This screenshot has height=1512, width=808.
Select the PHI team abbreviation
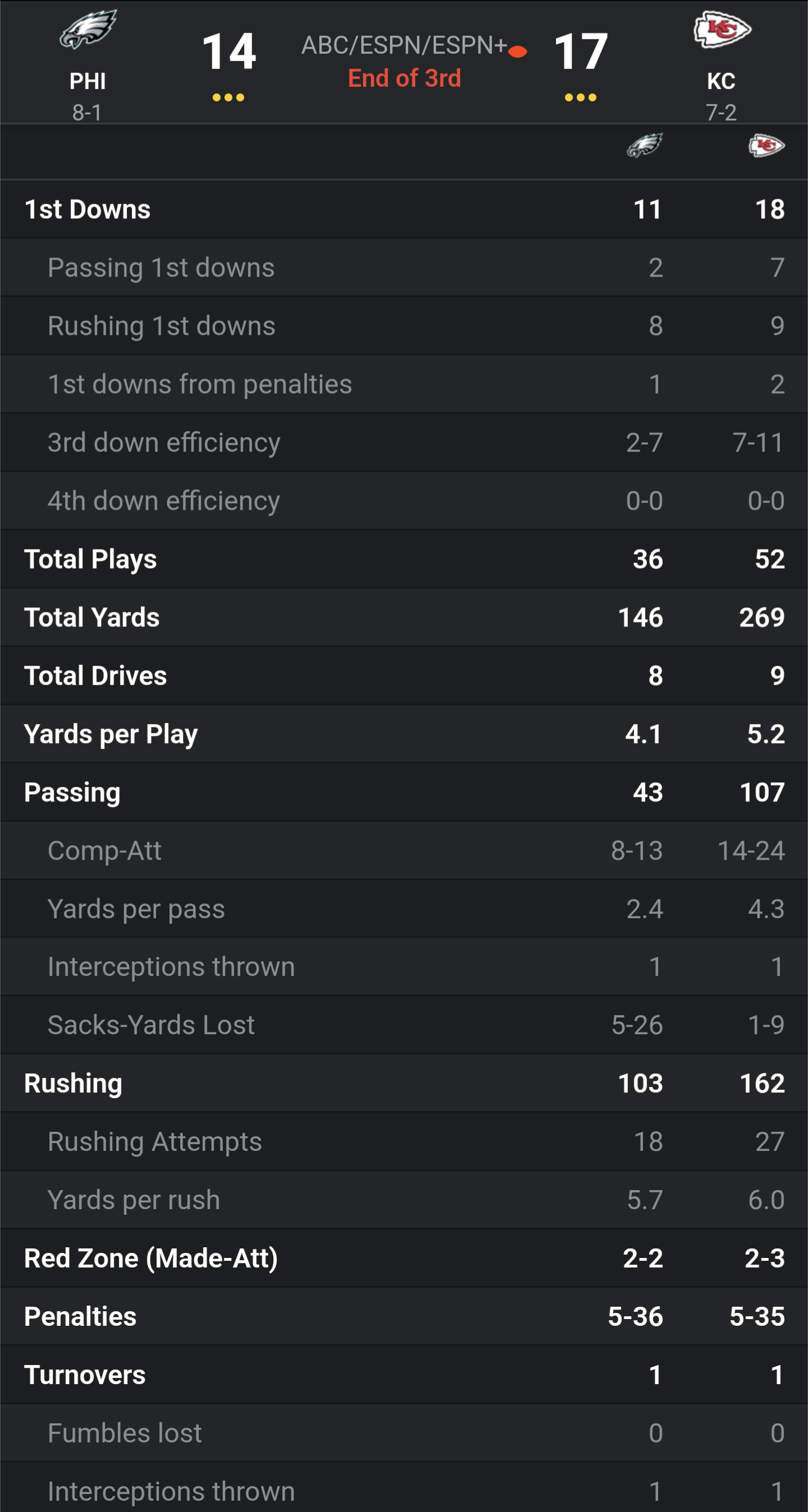click(88, 81)
